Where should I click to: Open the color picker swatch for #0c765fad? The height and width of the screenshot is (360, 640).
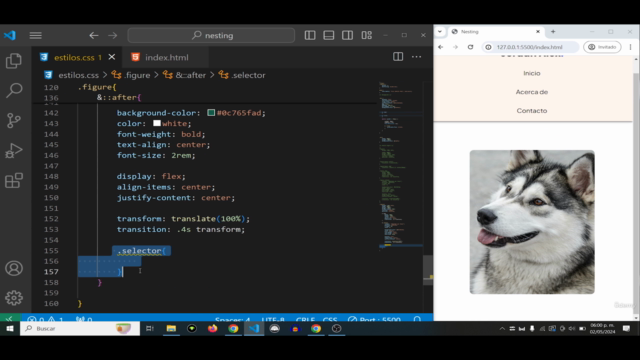pos(211,113)
